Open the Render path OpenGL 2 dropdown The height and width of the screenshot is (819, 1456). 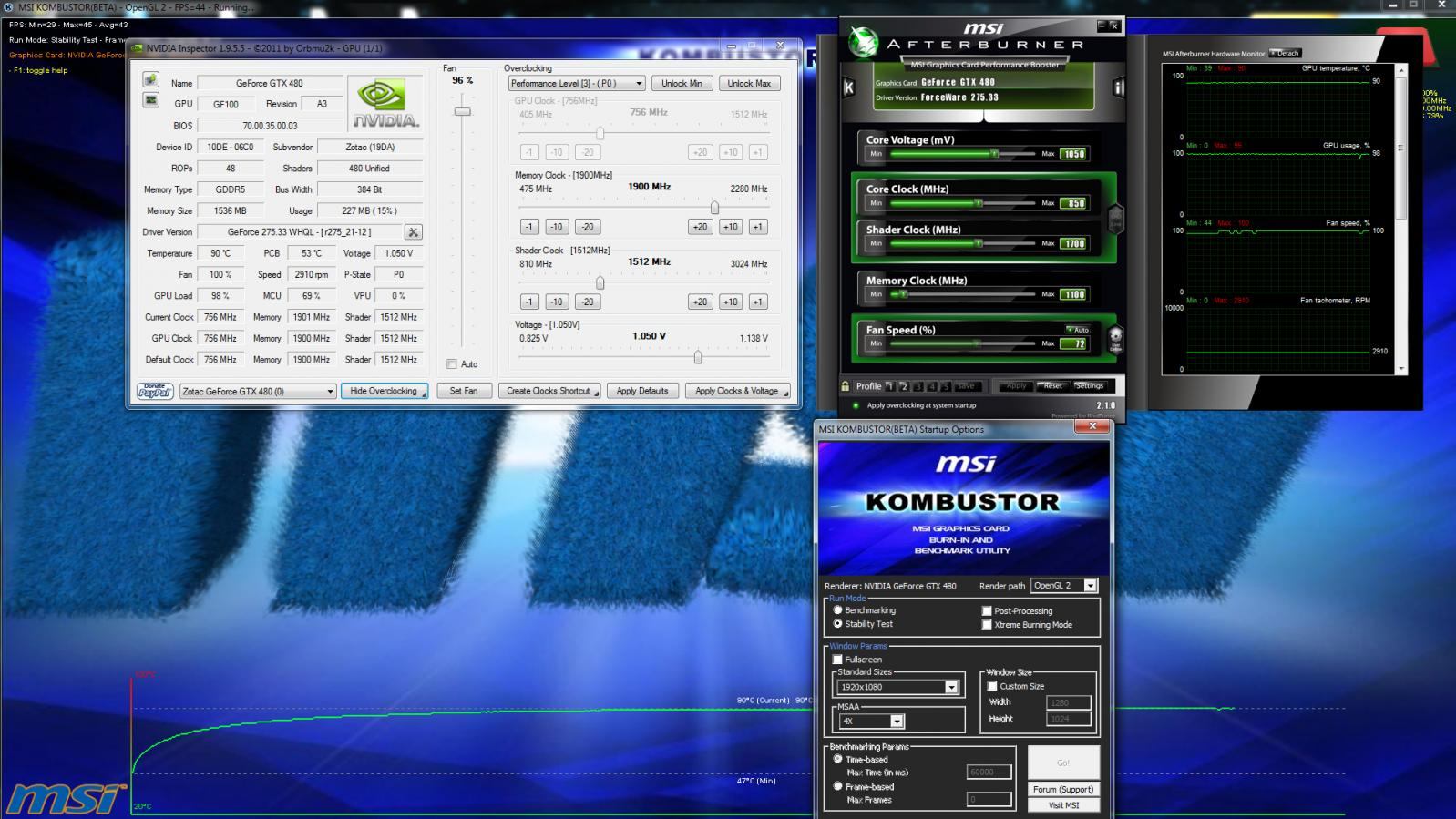click(x=1063, y=586)
